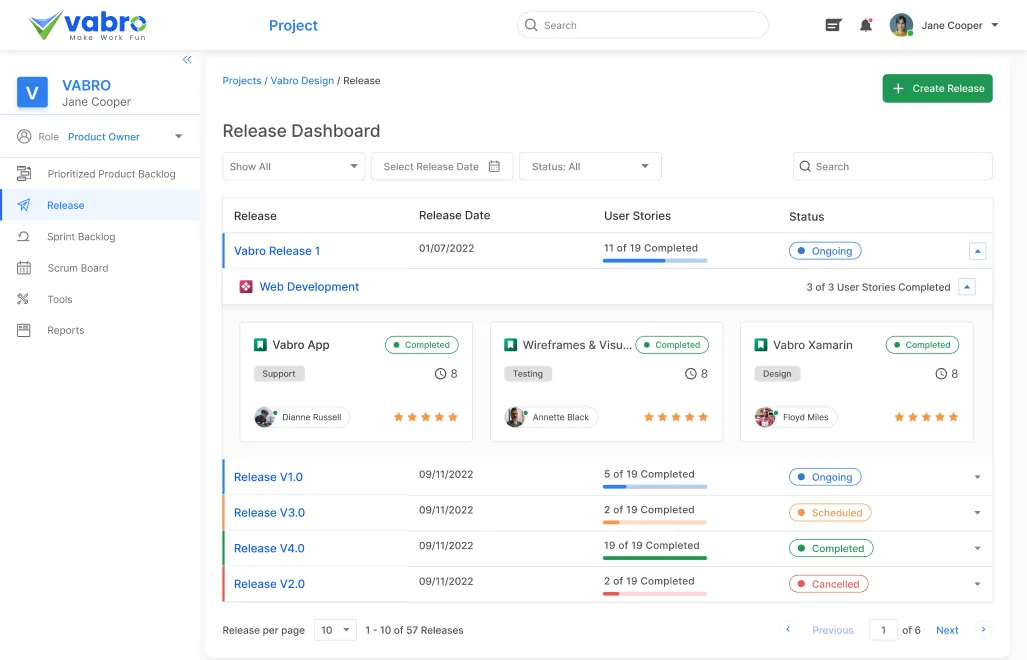Open Sprint Backlog in the sidebar
The height and width of the screenshot is (660, 1027).
(81, 237)
